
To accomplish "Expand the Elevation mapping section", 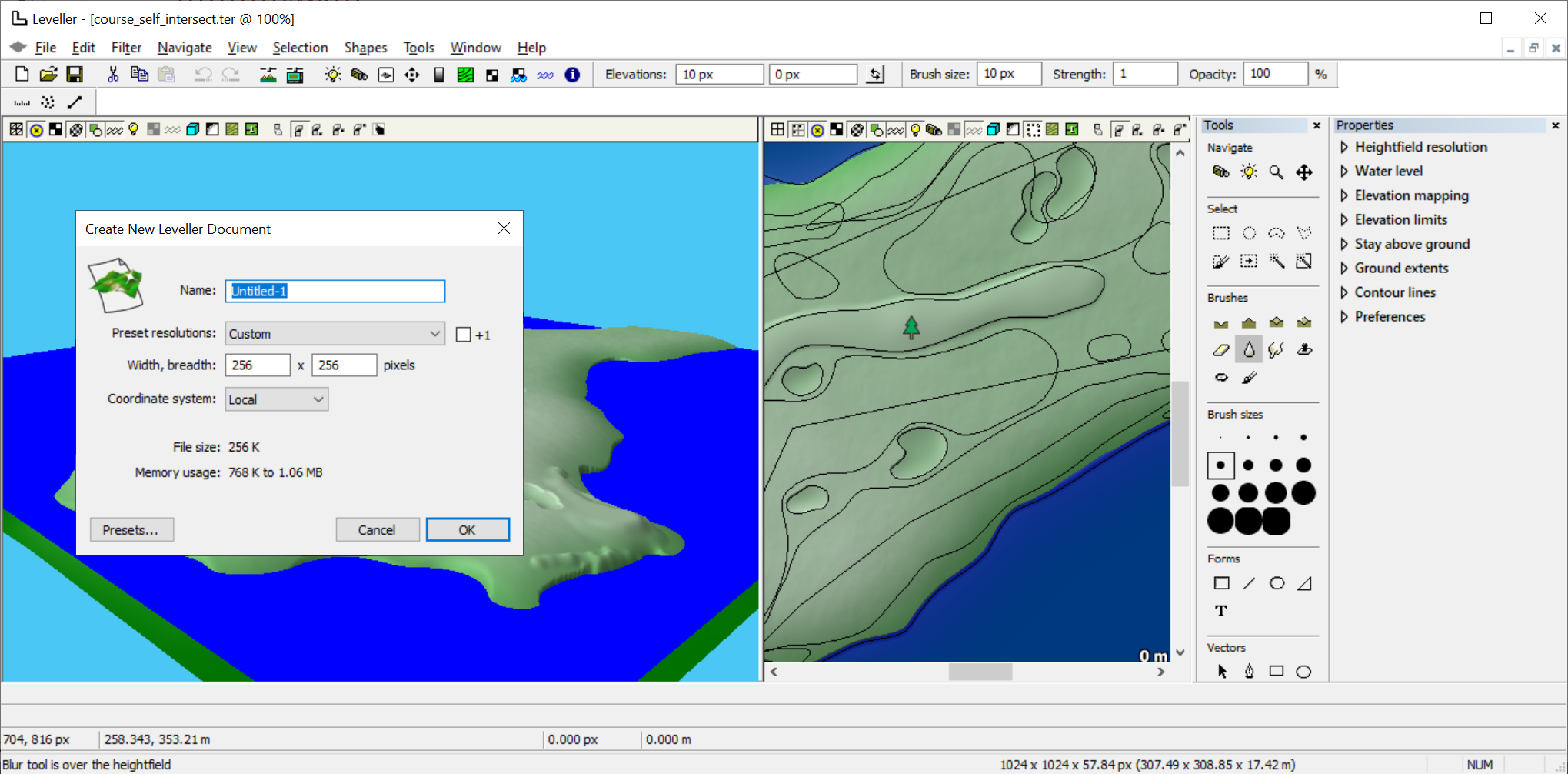I will (1344, 195).
